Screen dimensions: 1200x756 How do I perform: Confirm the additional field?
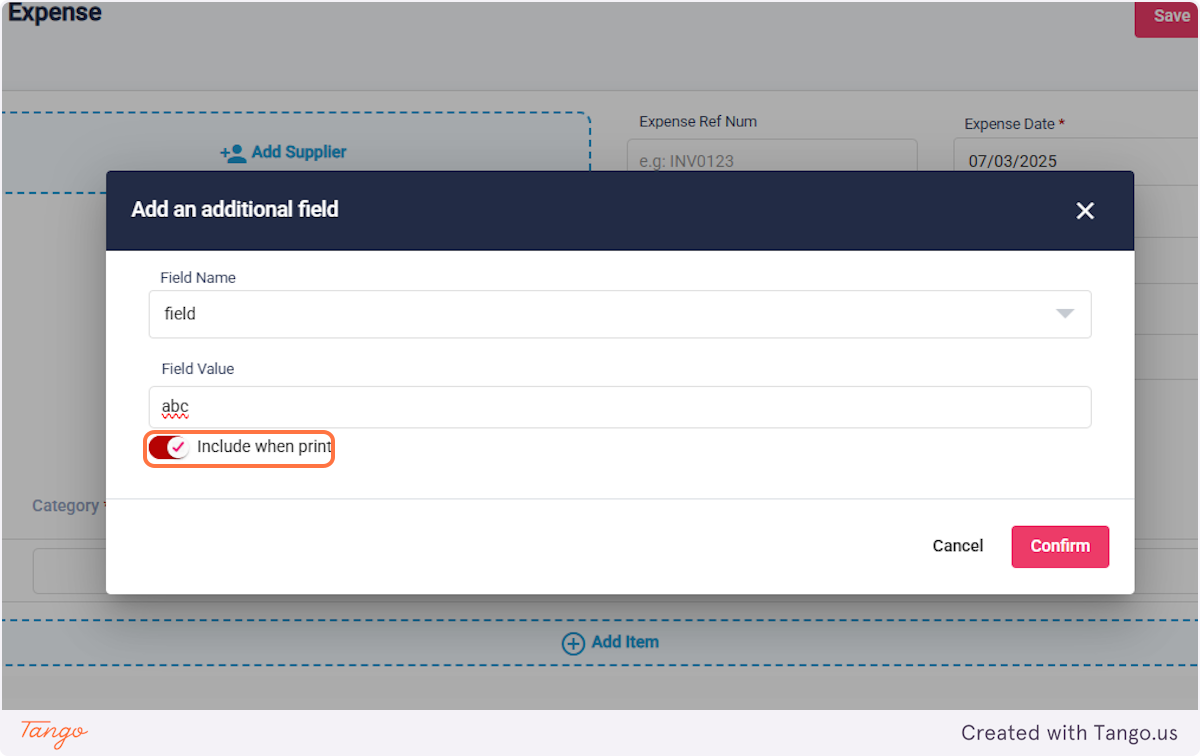point(1060,546)
